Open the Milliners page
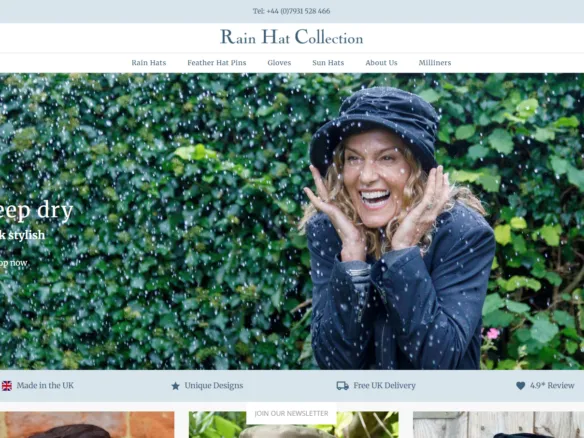The image size is (584, 438). point(435,63)
